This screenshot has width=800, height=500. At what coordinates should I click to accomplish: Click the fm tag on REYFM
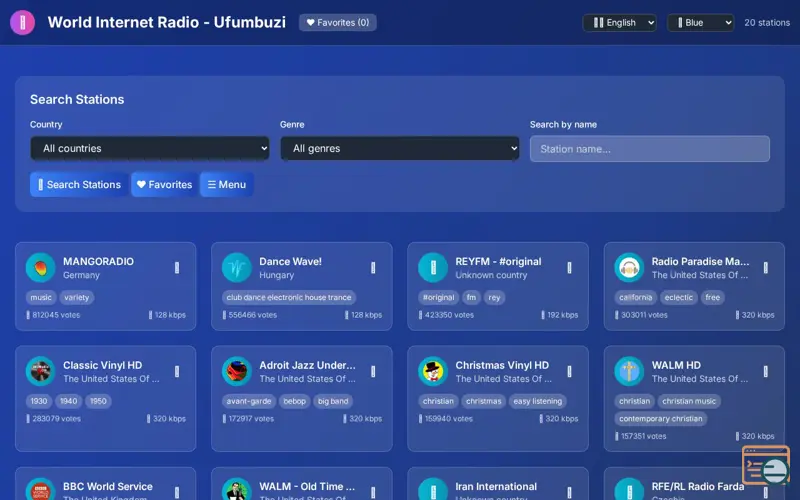[x=471, y=297]
